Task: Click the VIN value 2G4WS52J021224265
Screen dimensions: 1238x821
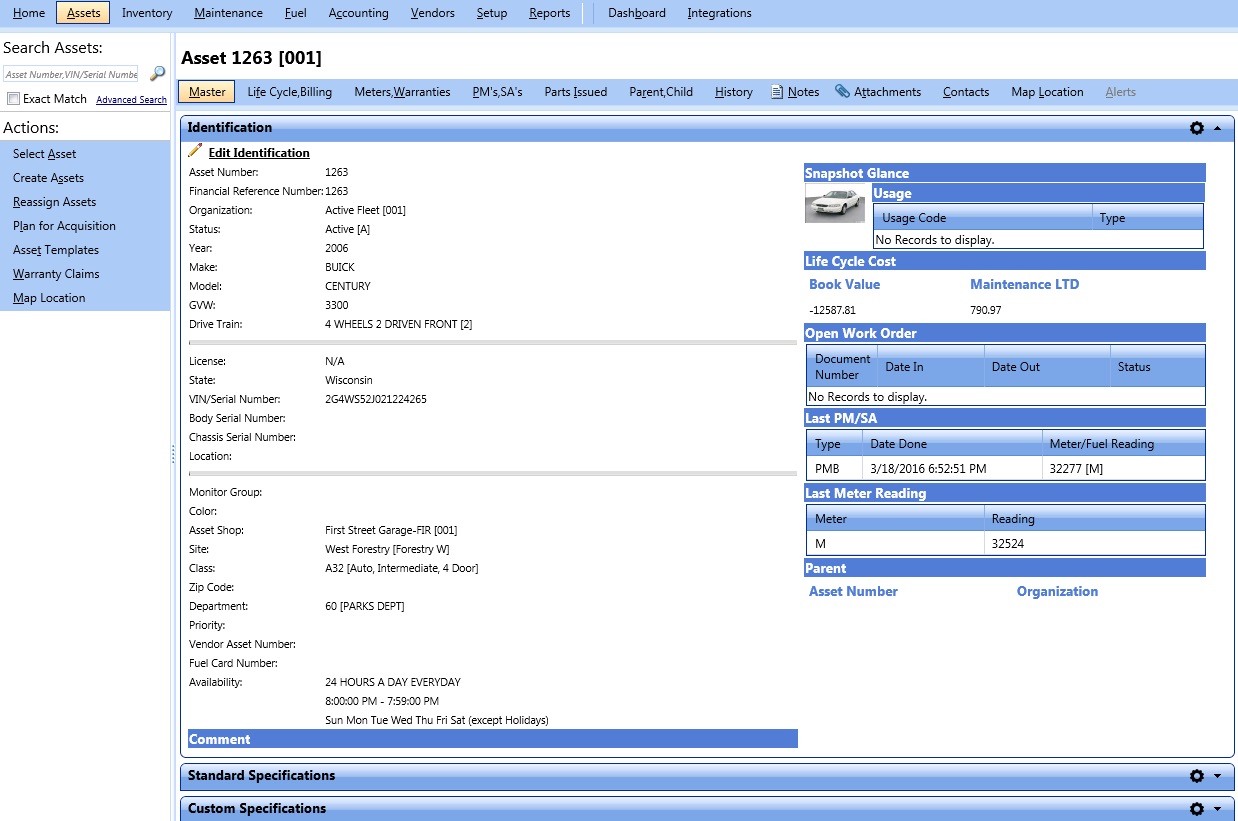Action: click(376, 399)
